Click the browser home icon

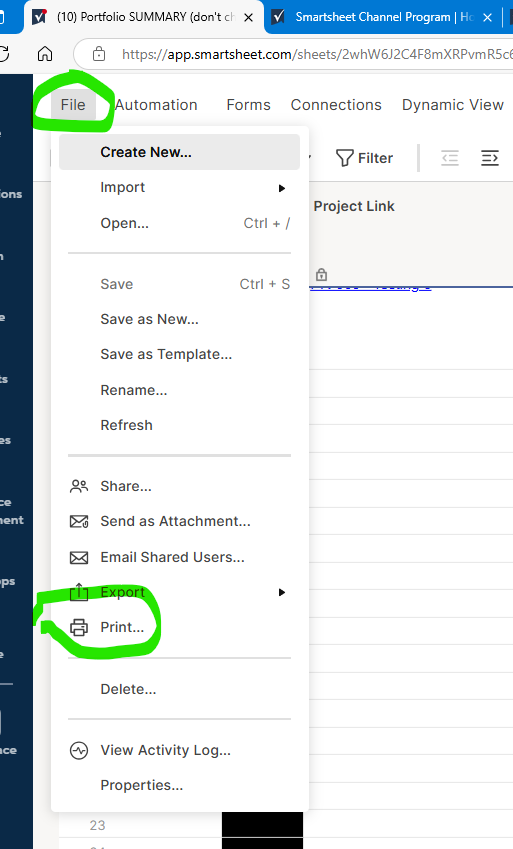point(45,54)
